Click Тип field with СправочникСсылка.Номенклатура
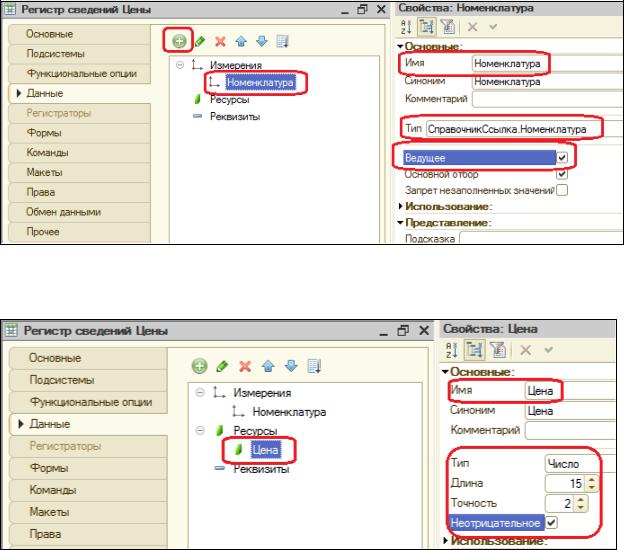Image resolution: width=624 pixels, height=550 pixels. pos(524,129)
